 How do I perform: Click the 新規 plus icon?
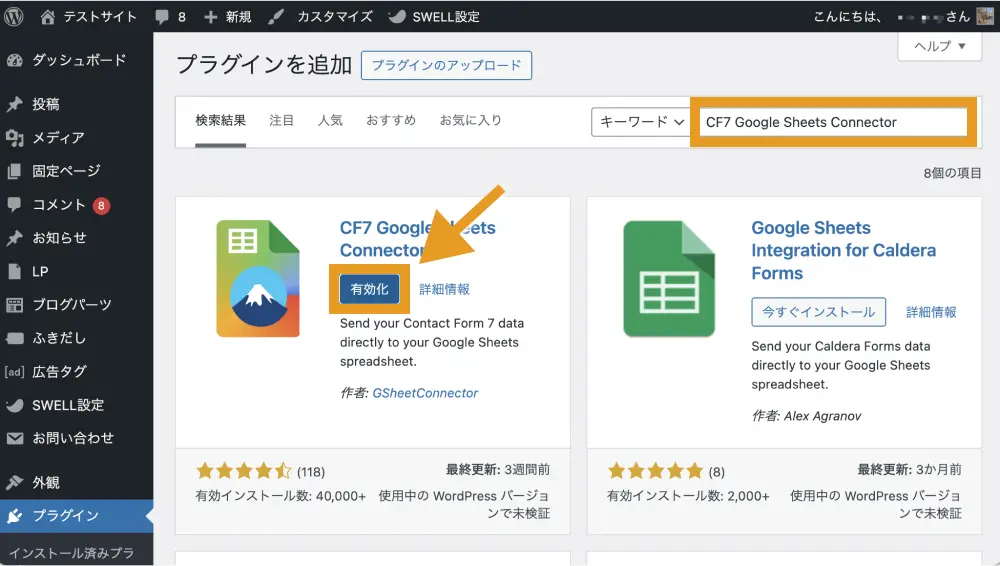pos(210,17)
